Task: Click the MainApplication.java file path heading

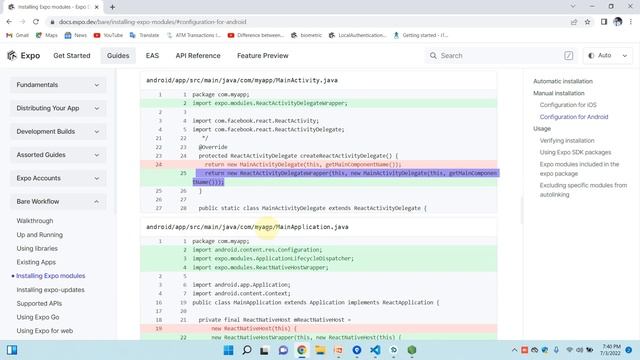Action: coord(247,227)
